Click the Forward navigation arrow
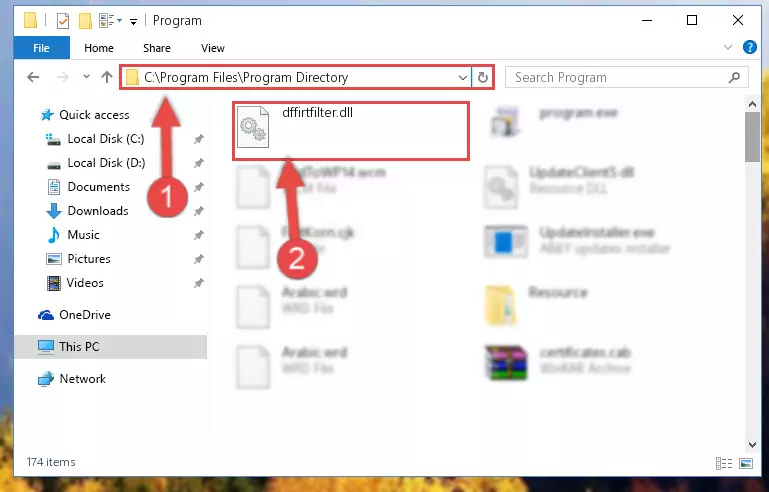Viewport: 769px width, 492px height. point(62,77)
